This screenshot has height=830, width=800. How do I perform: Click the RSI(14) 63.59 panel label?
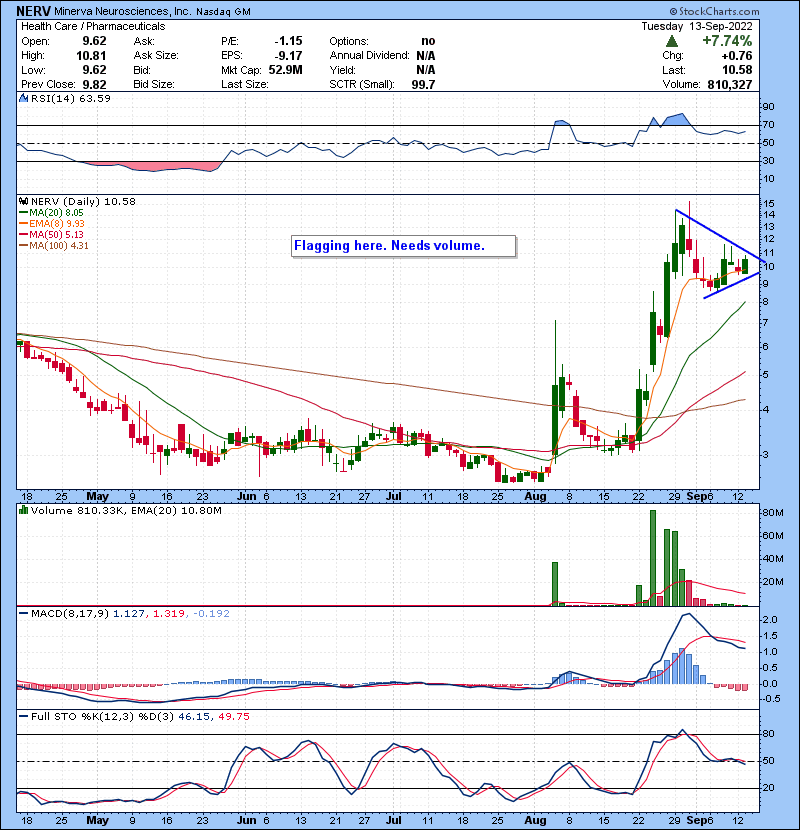[x=71, y=98]
